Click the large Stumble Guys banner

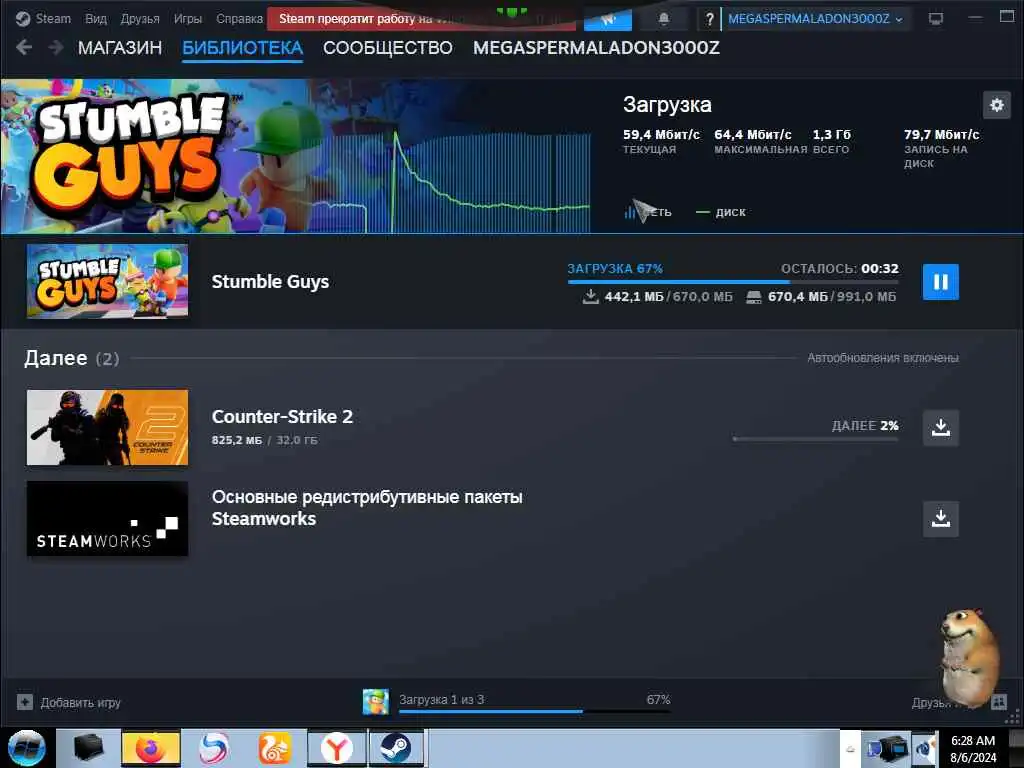[153, 155]
